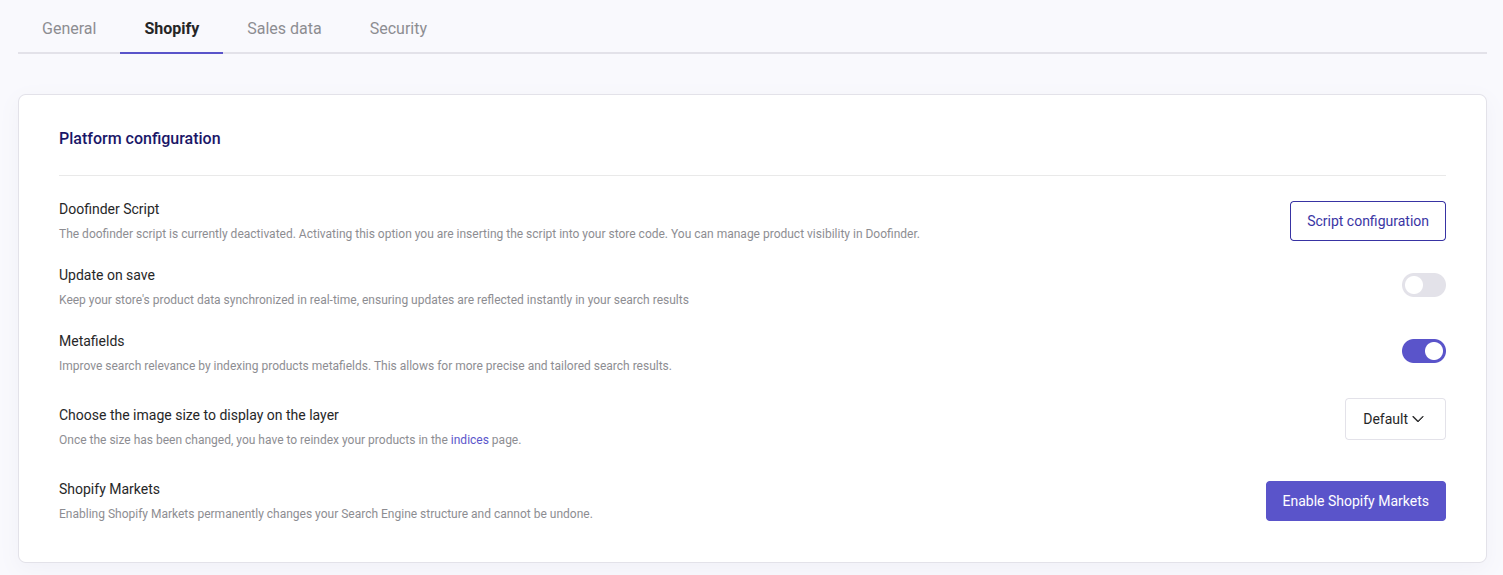Click Enable Shopify Markets button
Image resolution: width=1503 pixels, height=575 pixels.
click(x=1355, y=501)
